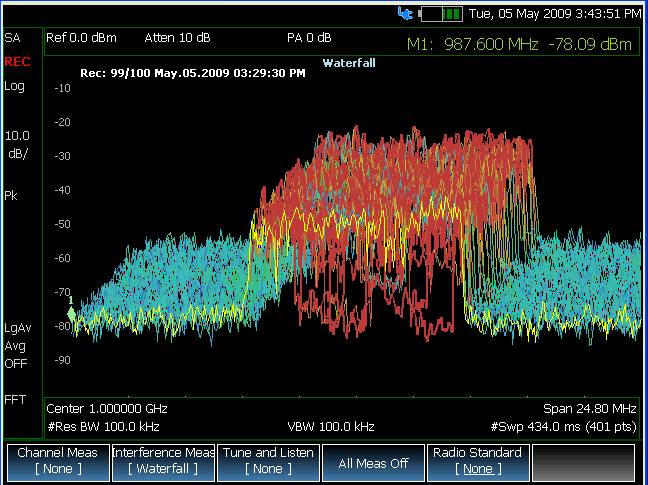Toggle the Avg OFF averaging setting
The width and height of the screenshot is (648, 485).
[x=15, y=355]
